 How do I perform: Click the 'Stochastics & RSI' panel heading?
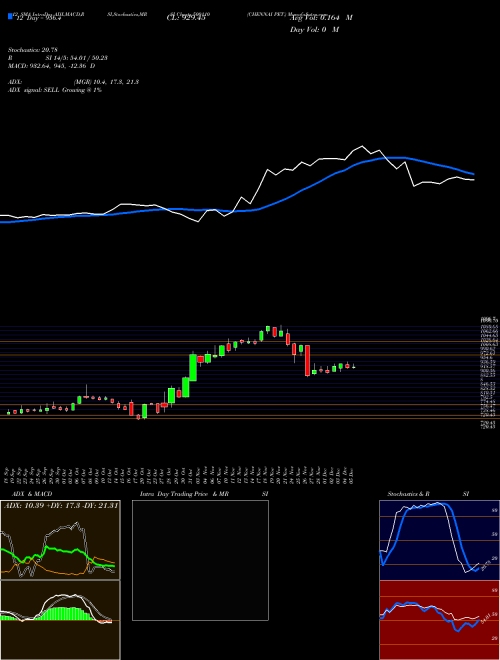(428, 494)
